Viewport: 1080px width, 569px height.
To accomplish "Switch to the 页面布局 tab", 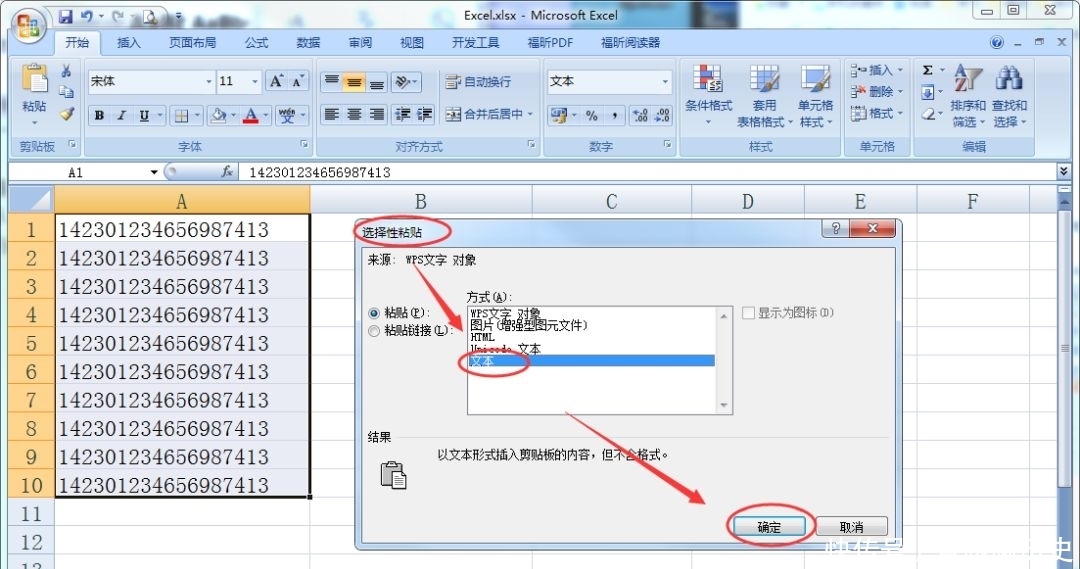I will coord(192,43).
